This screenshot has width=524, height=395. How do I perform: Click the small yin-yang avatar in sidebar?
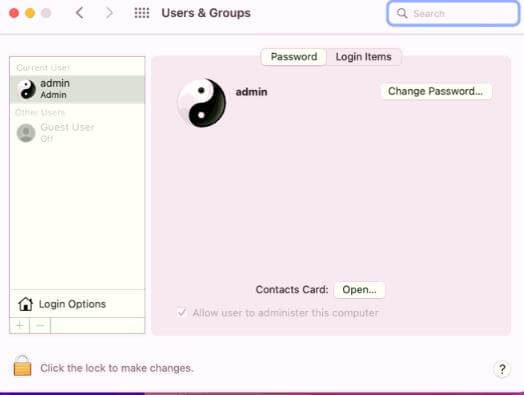(x=26, y=89)
